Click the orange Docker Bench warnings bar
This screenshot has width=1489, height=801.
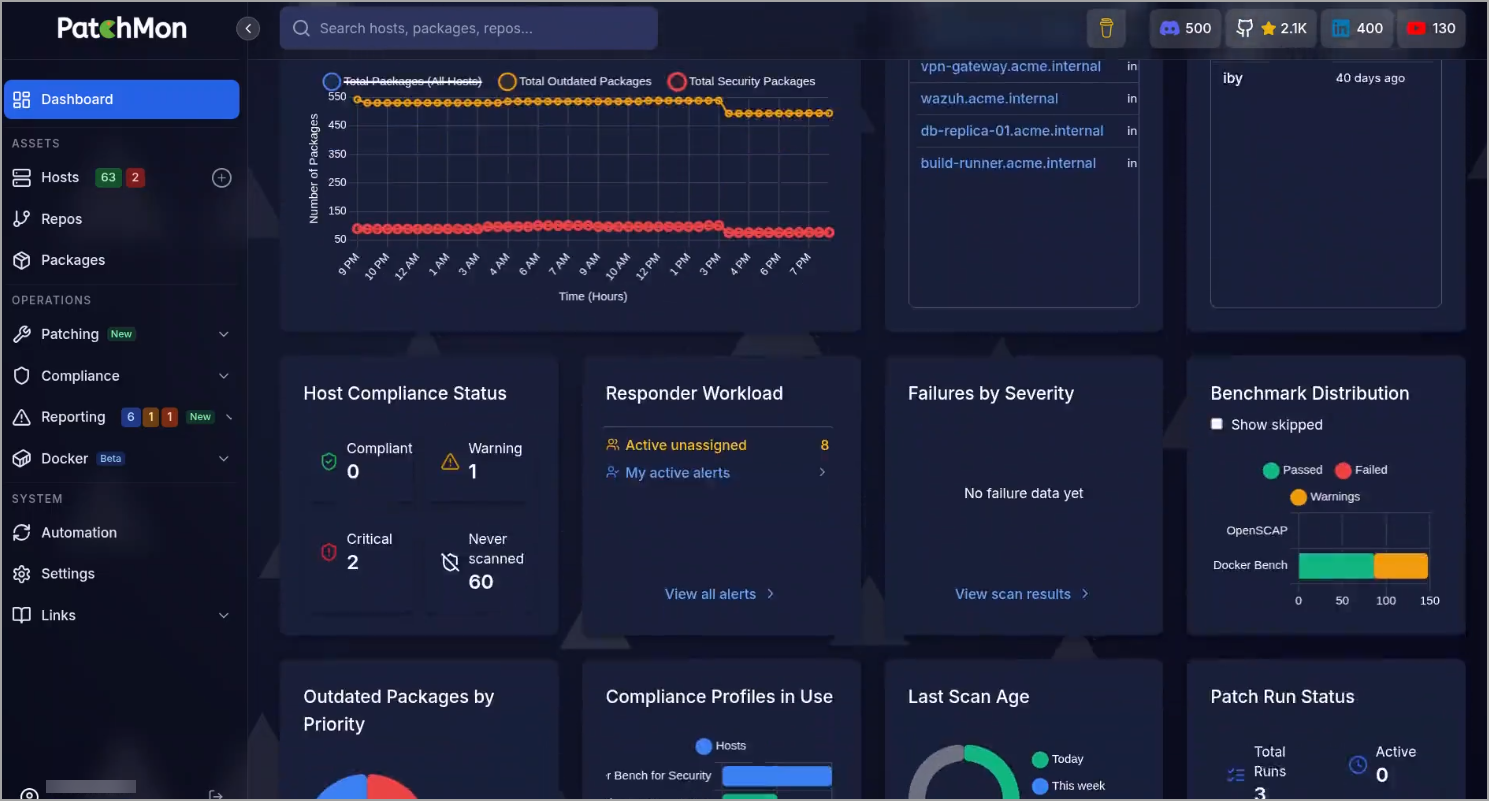[1401, 566]
